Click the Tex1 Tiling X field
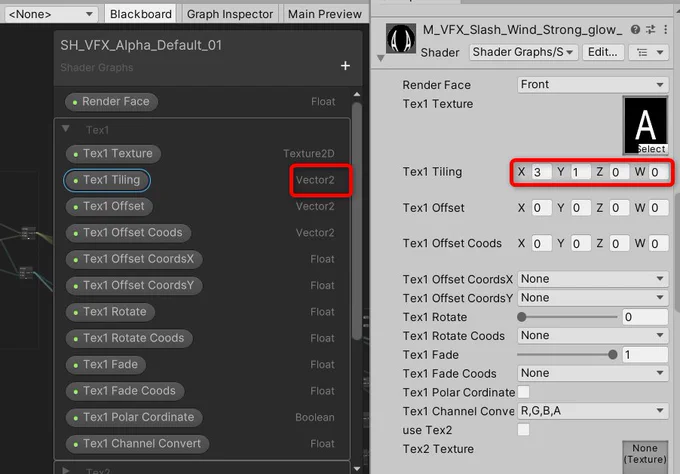 [541, 172]
